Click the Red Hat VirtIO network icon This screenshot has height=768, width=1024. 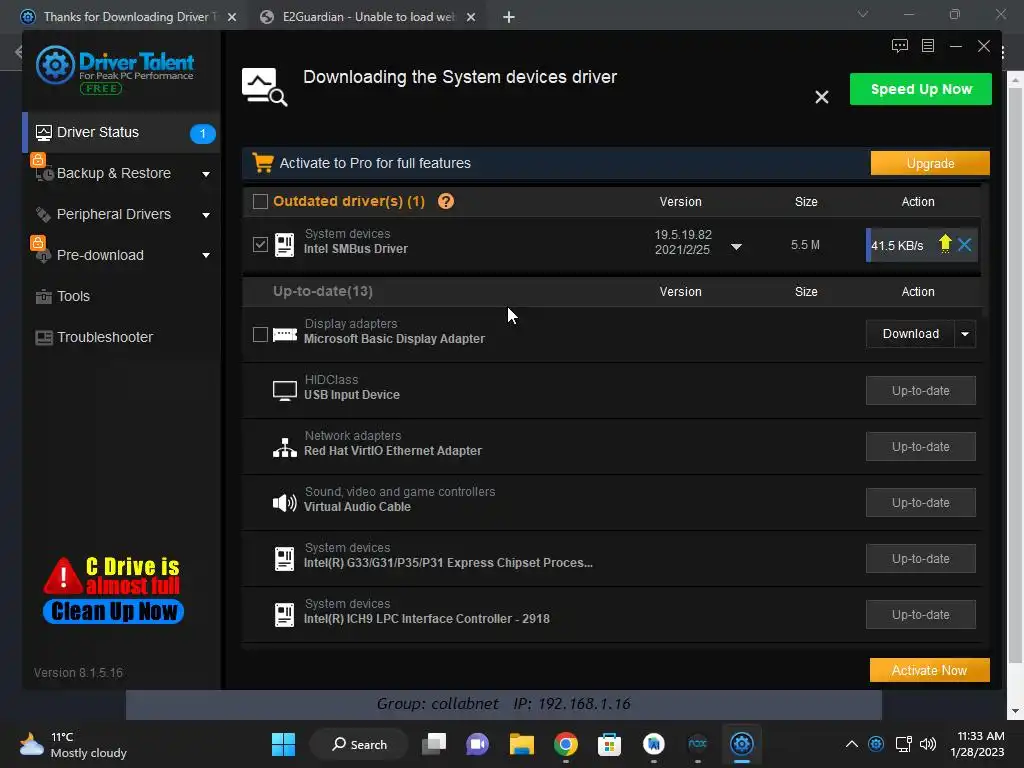point(284,447)
